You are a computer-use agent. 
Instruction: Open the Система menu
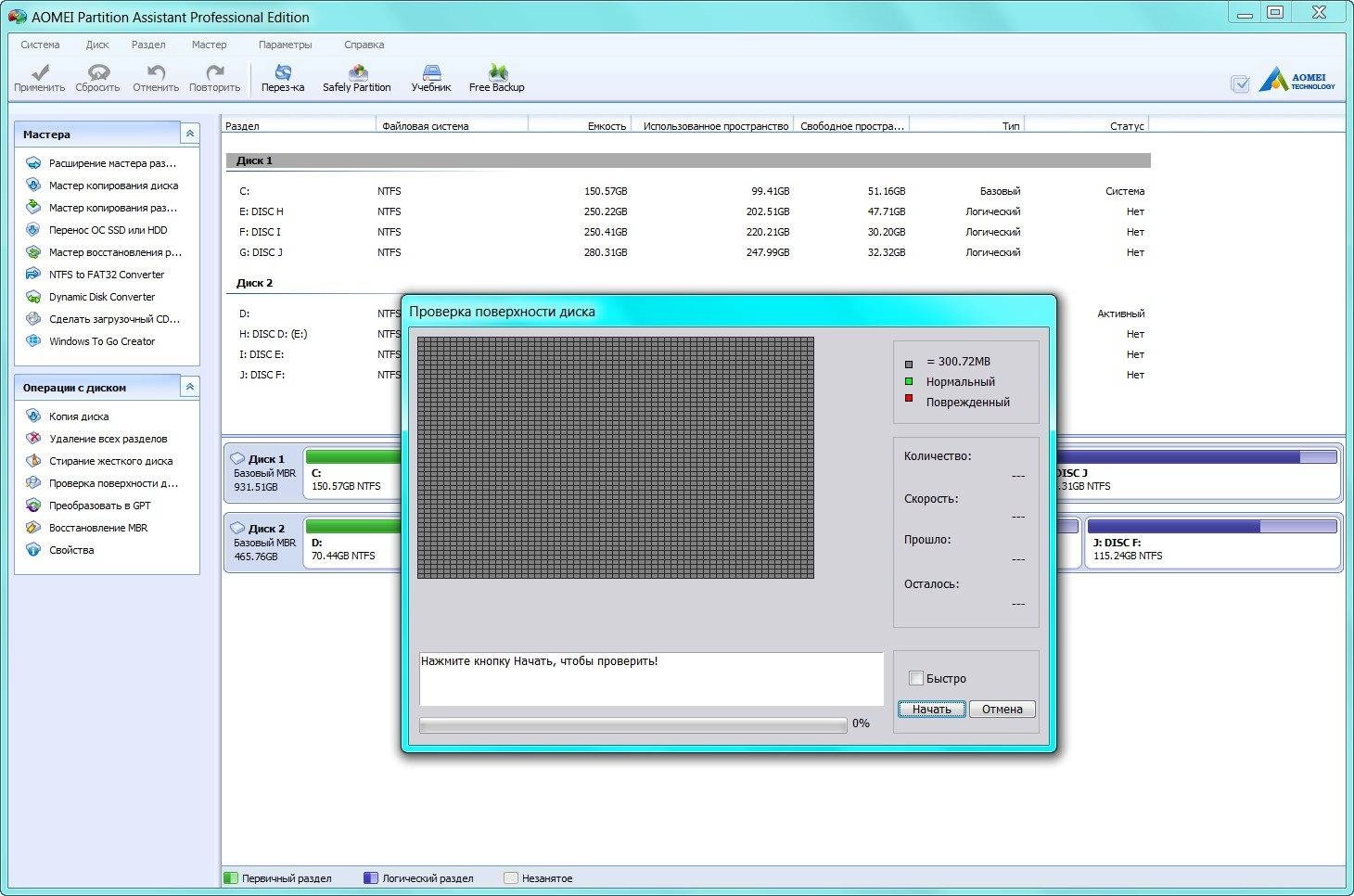[40, 45]
